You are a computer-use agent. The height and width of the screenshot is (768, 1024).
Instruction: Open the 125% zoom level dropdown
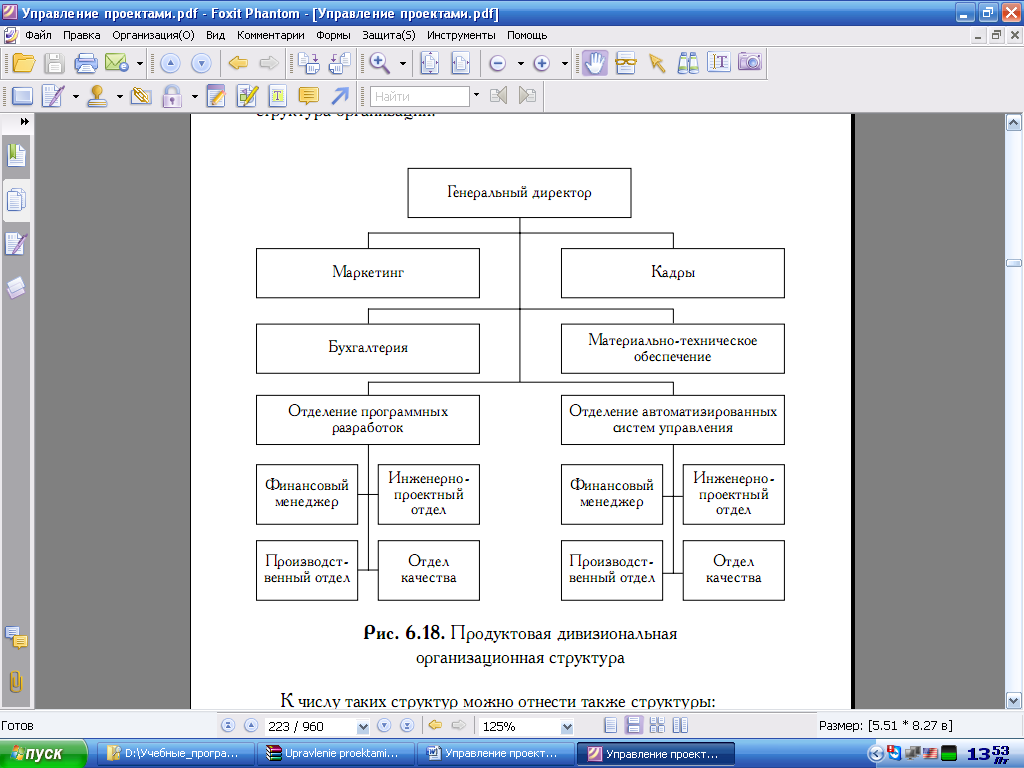point(567,726)
